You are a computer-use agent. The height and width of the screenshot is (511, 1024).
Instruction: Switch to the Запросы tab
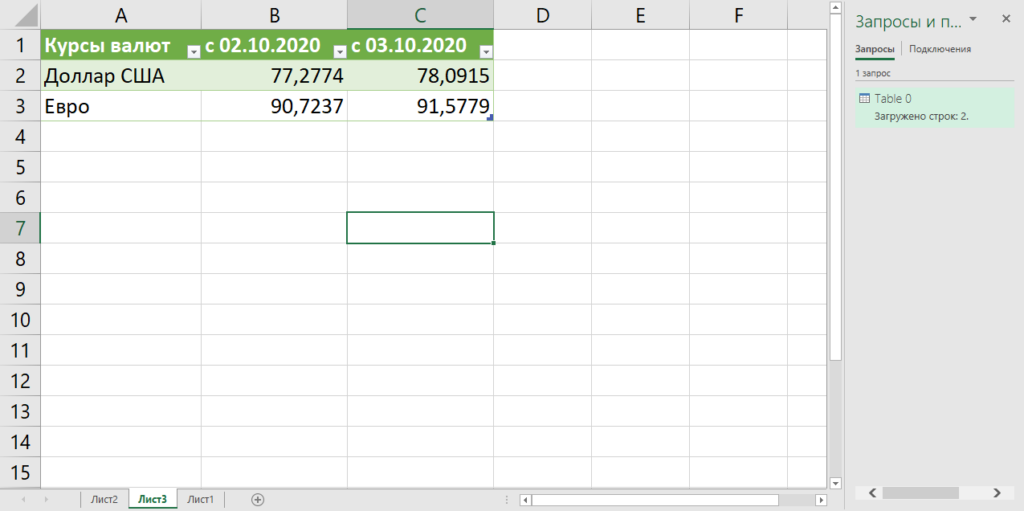click(x=874, y=49)
